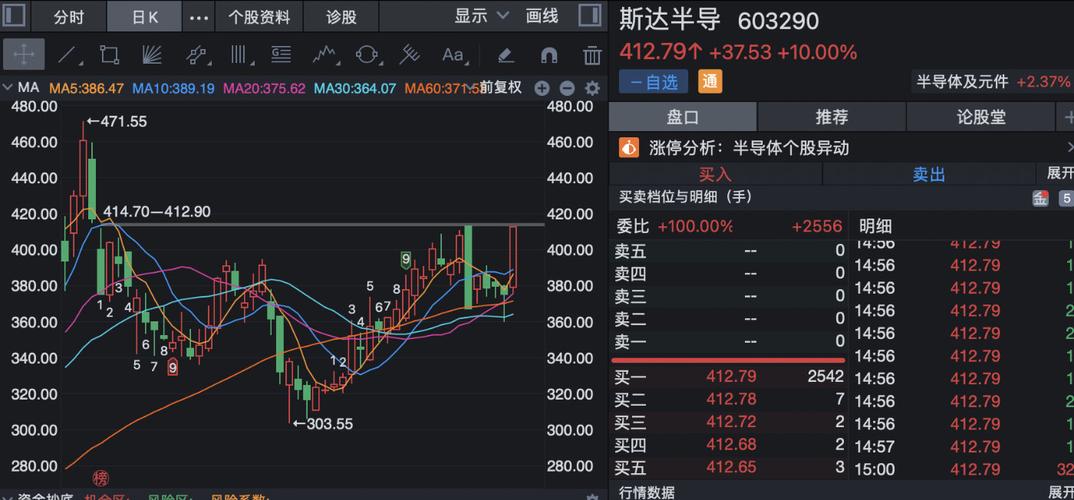
Task: Zoom in chart with plus icon
Action: pyautogui.click(x=542, y=88)
